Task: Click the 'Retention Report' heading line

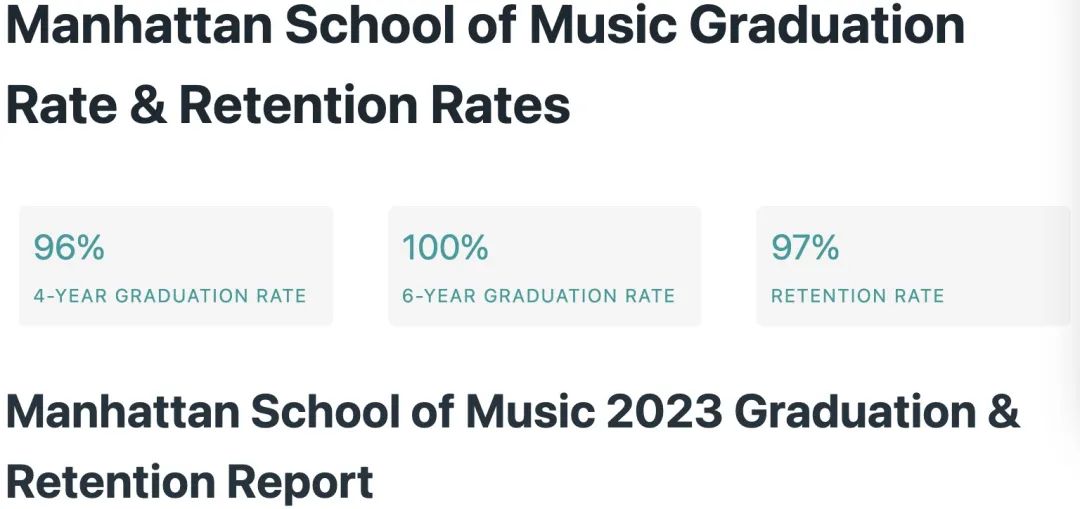Action: point(189,482)
